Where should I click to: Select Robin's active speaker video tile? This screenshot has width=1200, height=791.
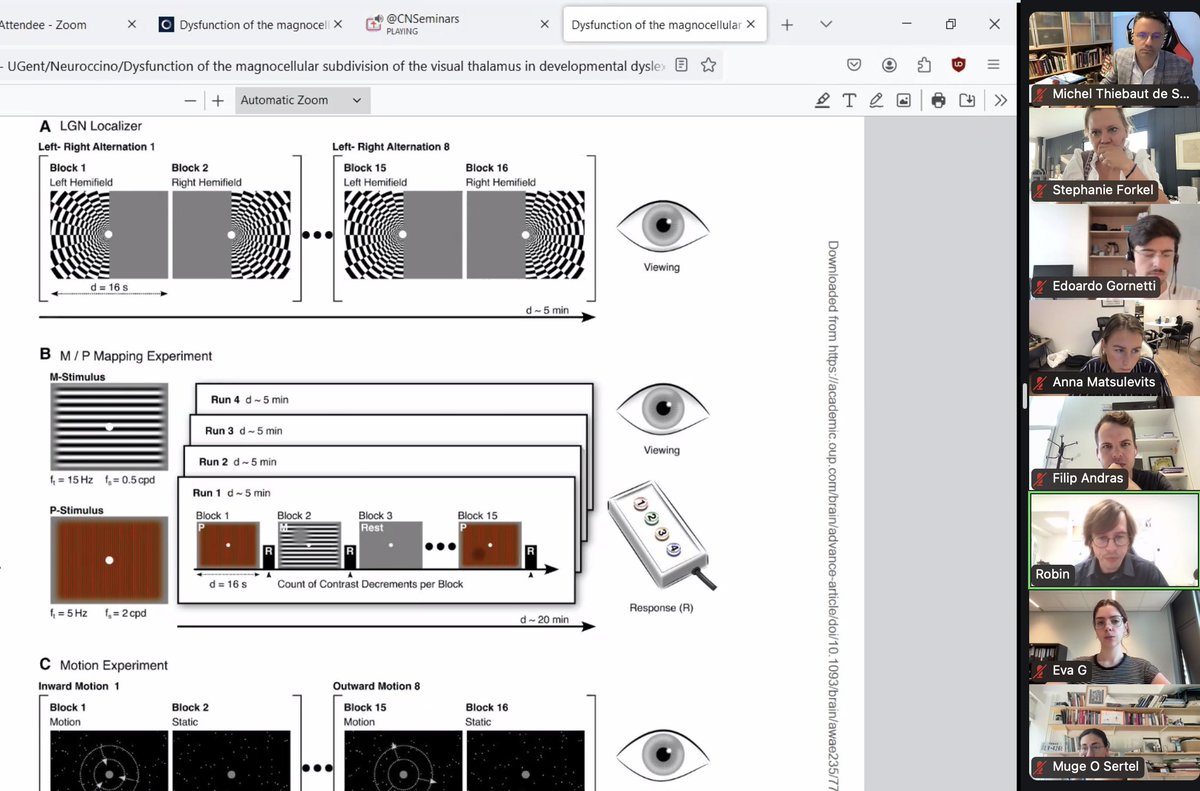click(1114, 538)
